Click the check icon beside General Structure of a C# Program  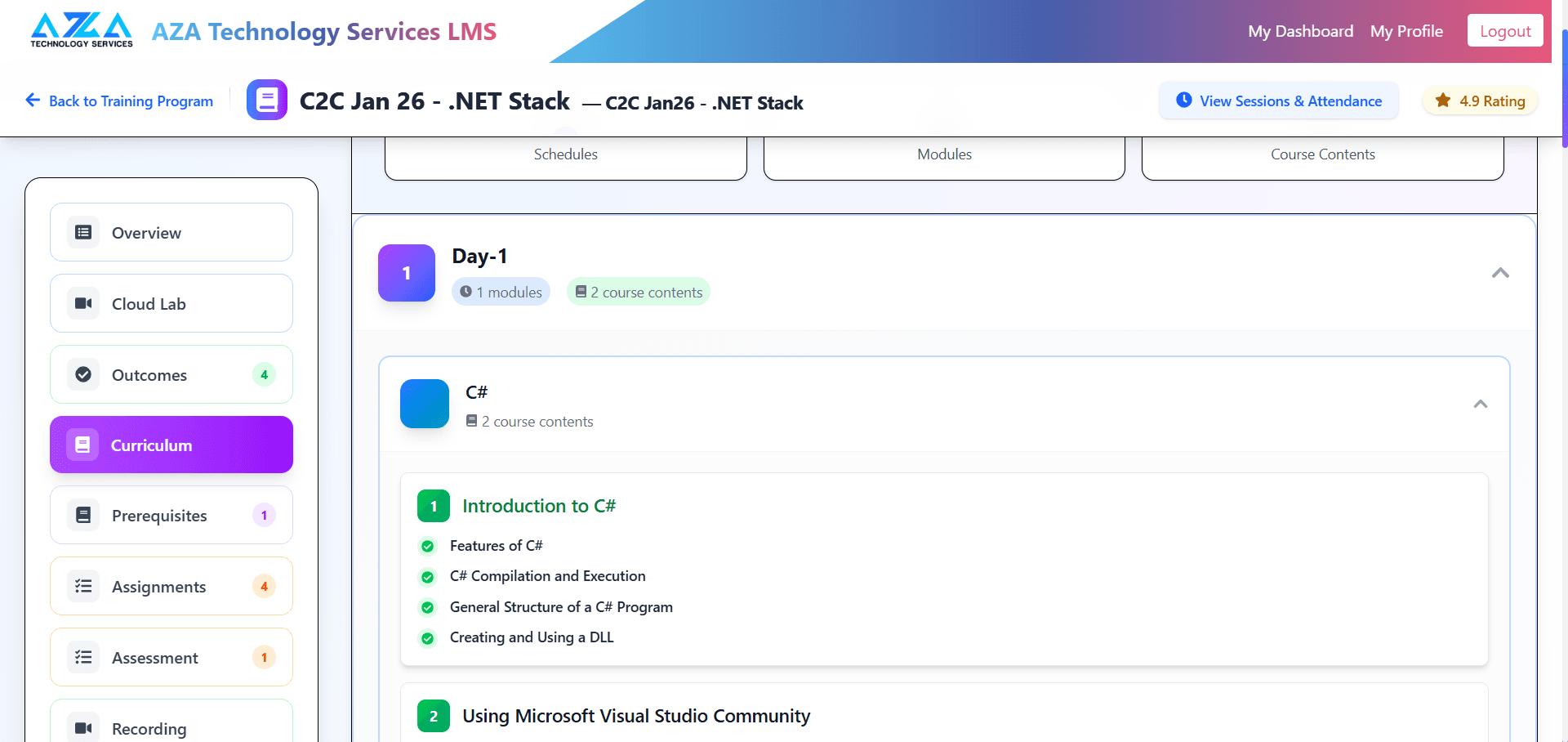[427, 607]
